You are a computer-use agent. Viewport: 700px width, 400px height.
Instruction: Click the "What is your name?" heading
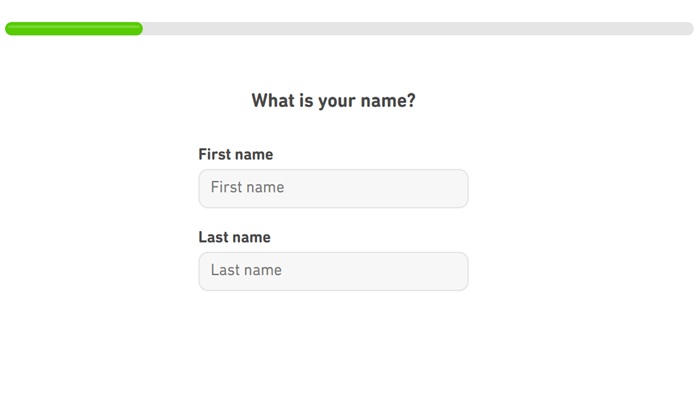[333, 101]
